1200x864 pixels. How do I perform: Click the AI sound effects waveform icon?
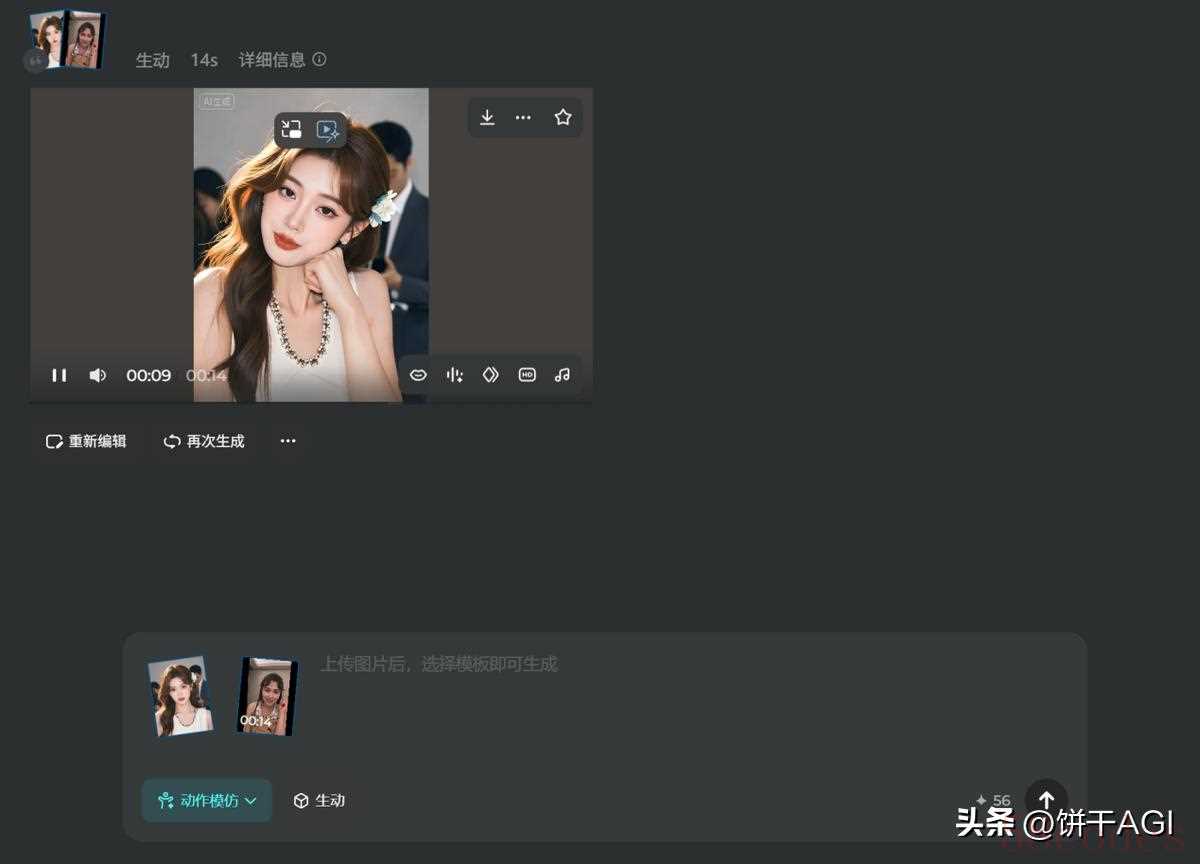click(455, 375)
